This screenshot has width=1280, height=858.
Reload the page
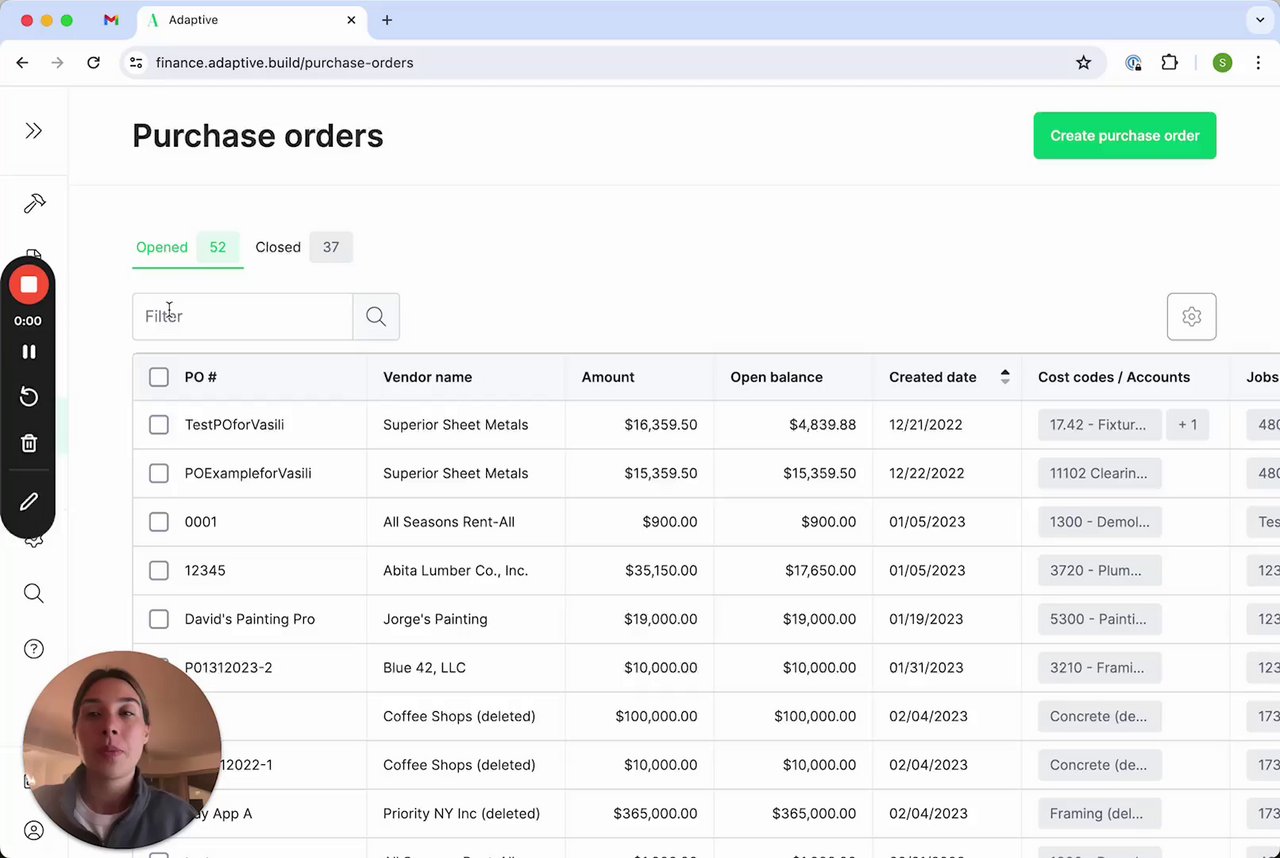[93, 63]
